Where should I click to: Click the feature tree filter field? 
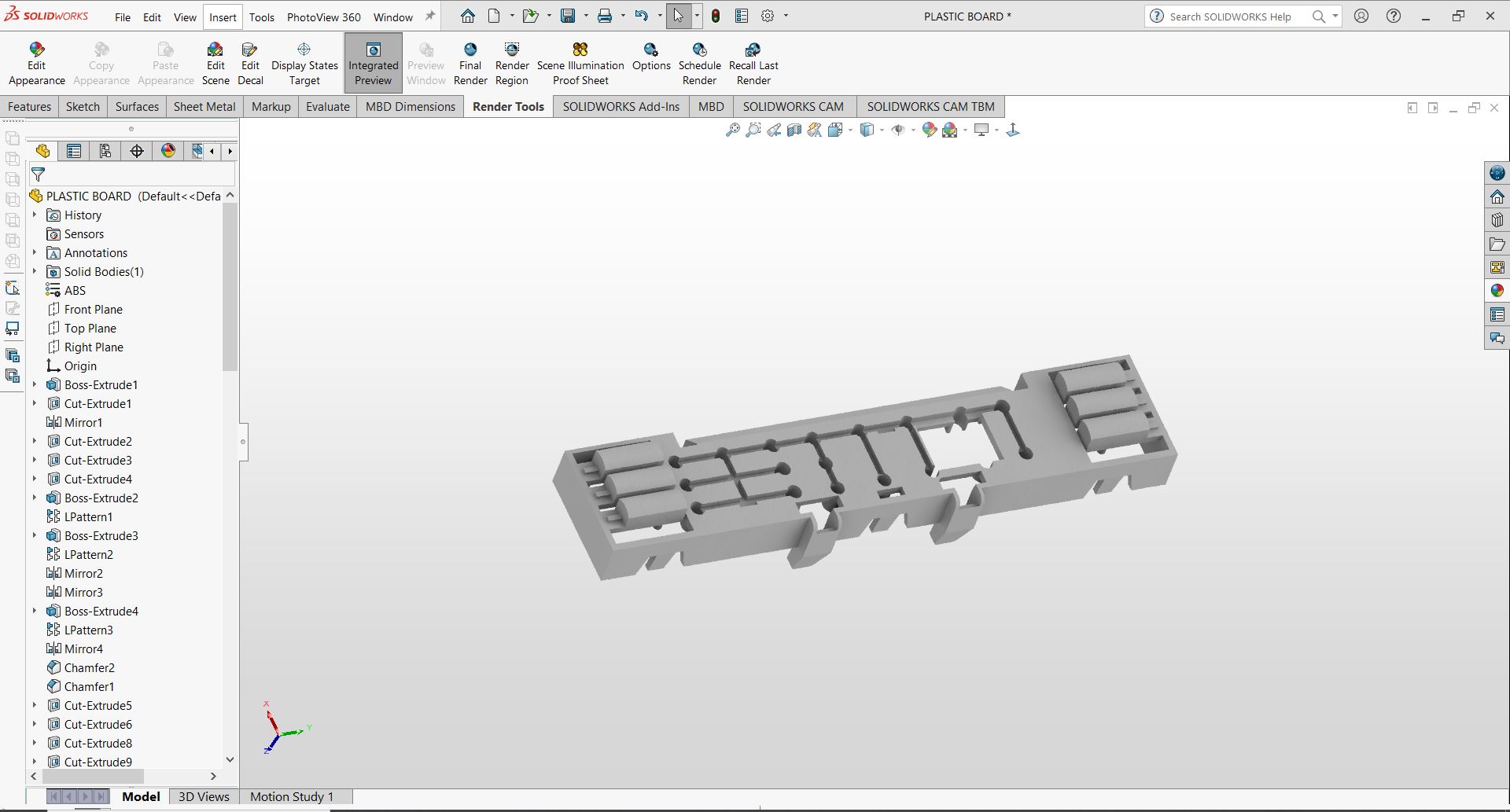(132, 175)
